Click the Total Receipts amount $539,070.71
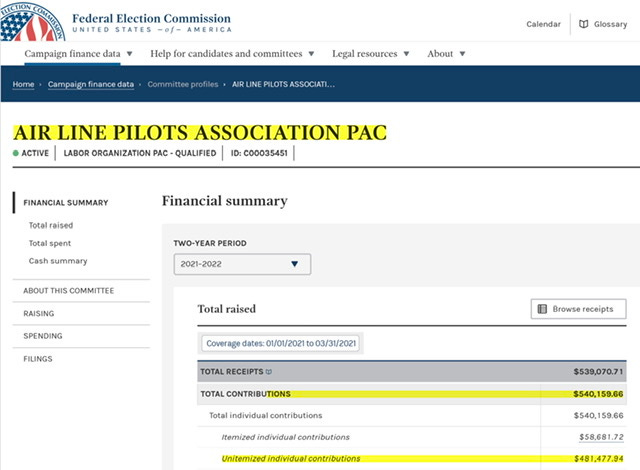 598,372
